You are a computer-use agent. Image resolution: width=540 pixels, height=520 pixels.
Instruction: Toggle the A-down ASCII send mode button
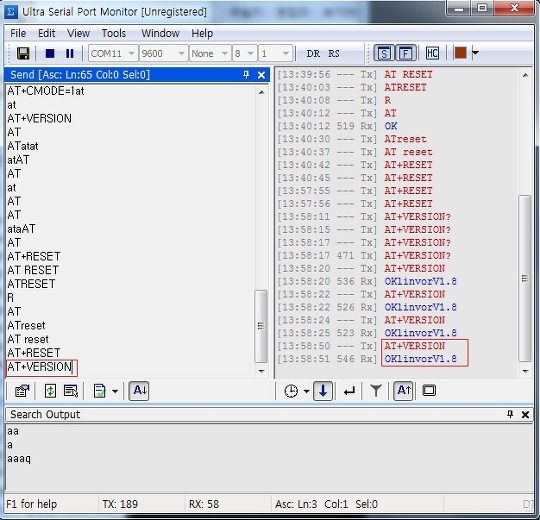pyautogui.click(x=139, y=391)
